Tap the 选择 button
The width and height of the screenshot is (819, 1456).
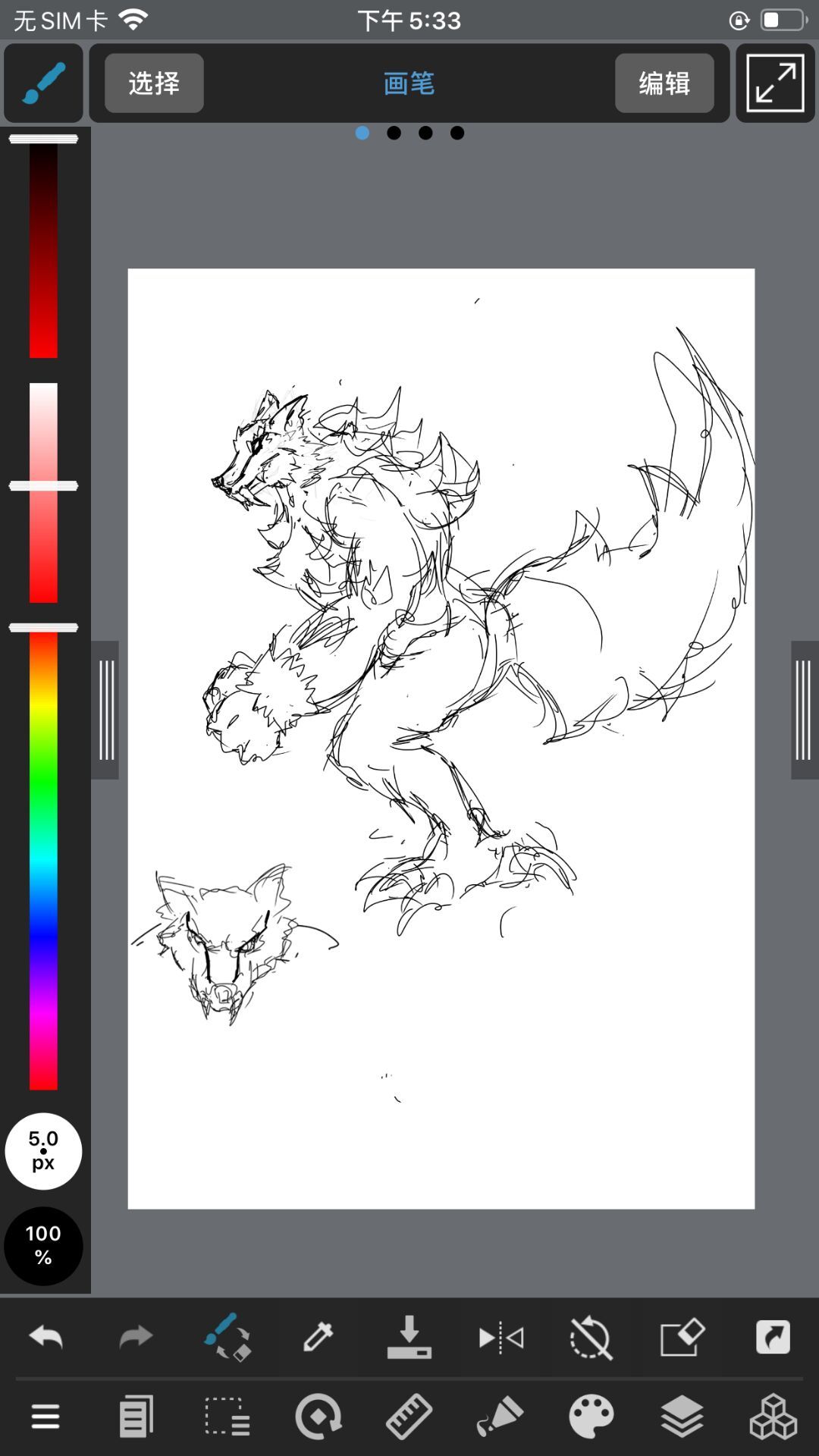click(154, 83)
